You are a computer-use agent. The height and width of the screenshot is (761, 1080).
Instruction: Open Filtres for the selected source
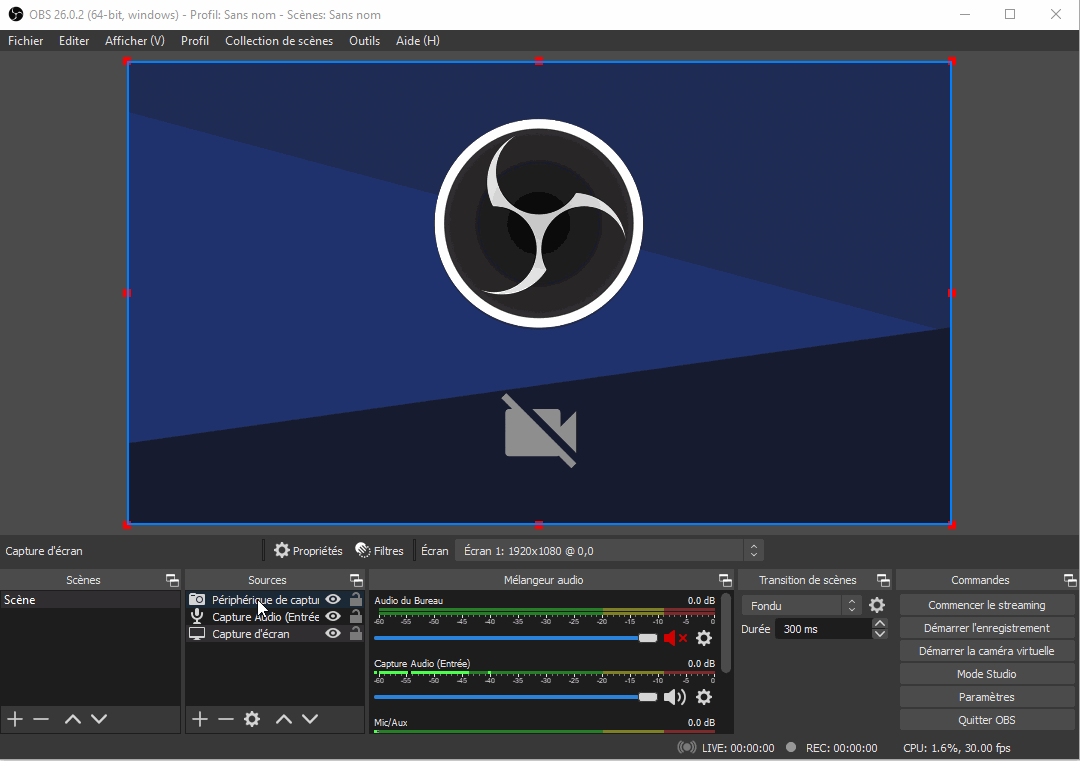(380, 551)
